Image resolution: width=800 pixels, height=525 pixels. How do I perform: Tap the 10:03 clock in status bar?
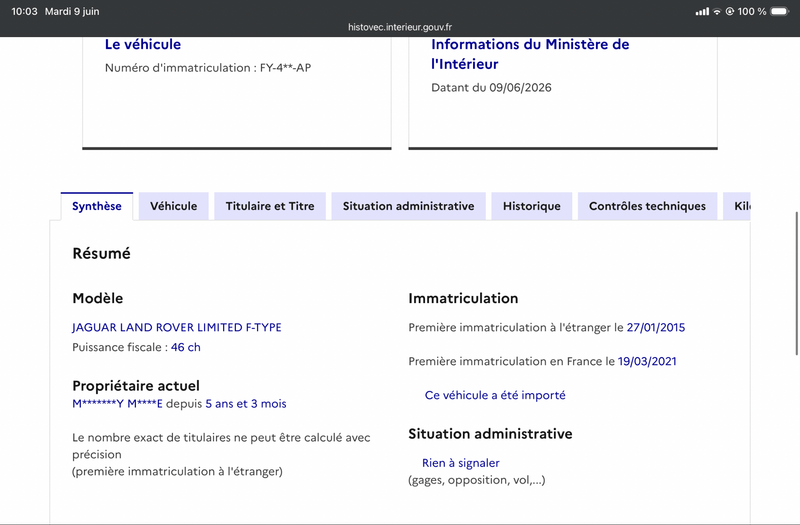tap(24, 11)
